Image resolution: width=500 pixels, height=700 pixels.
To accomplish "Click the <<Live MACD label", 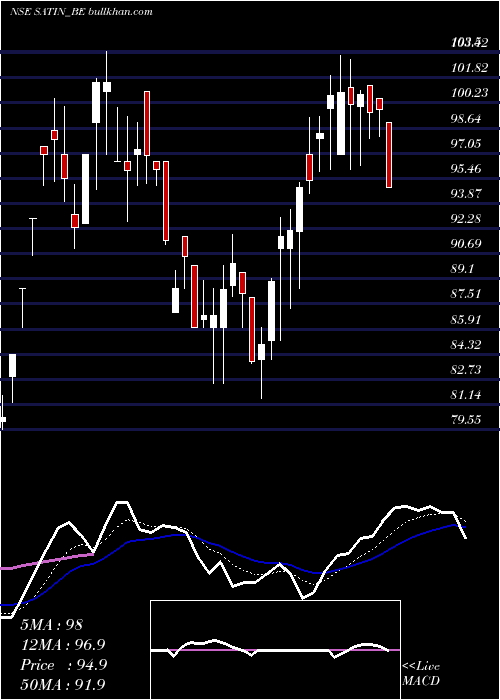I will 421,674.
